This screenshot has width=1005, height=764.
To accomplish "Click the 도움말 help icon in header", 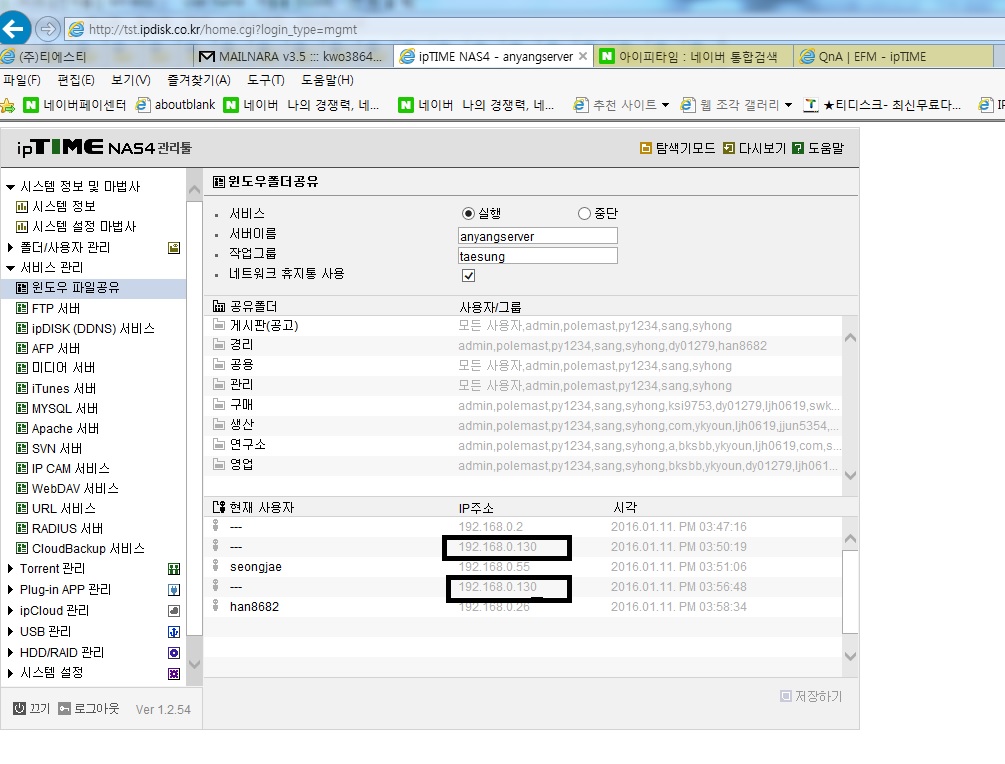I will (x=798, y=149).
